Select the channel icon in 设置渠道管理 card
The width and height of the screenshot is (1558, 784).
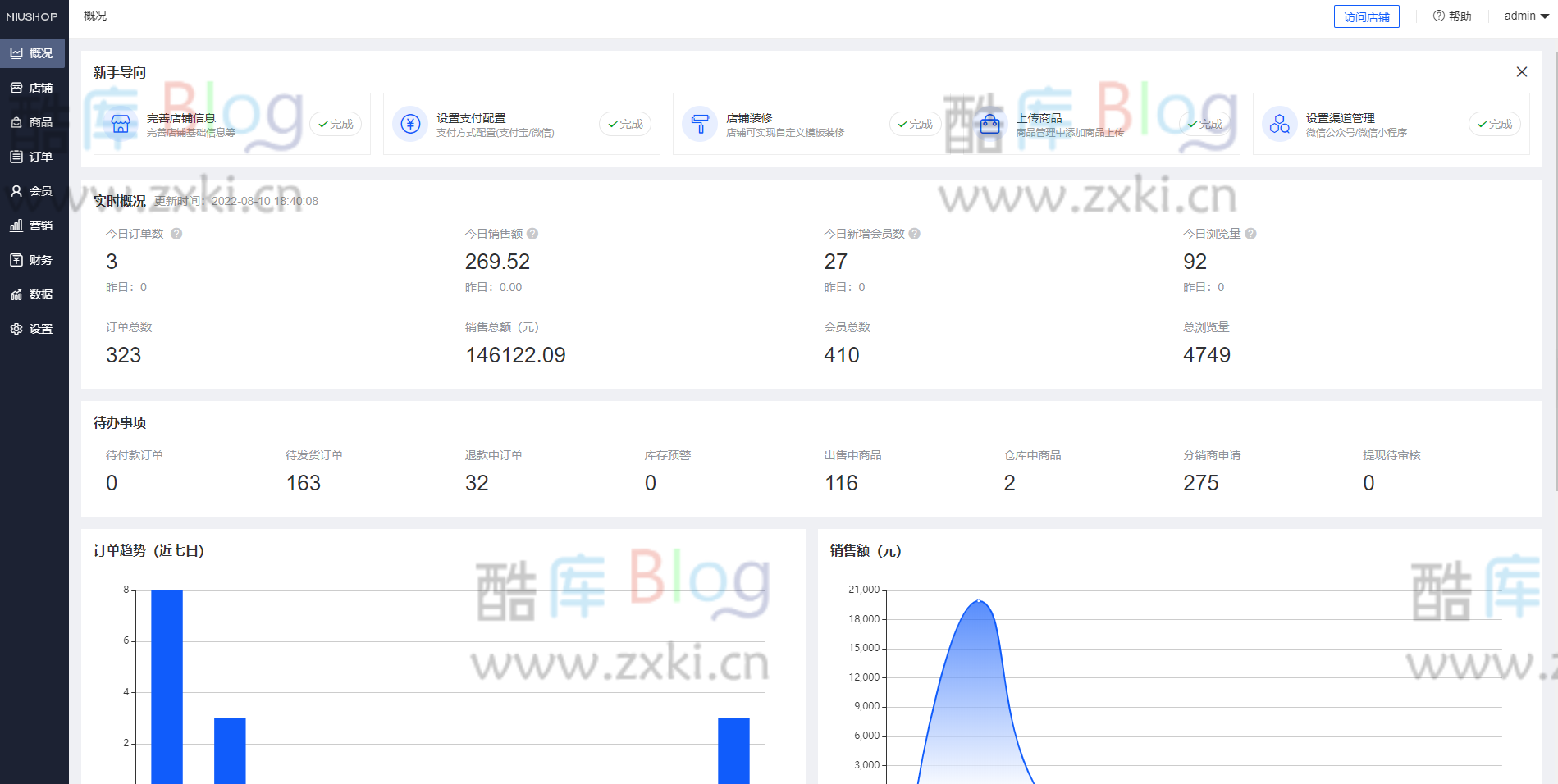(1279, 124)
